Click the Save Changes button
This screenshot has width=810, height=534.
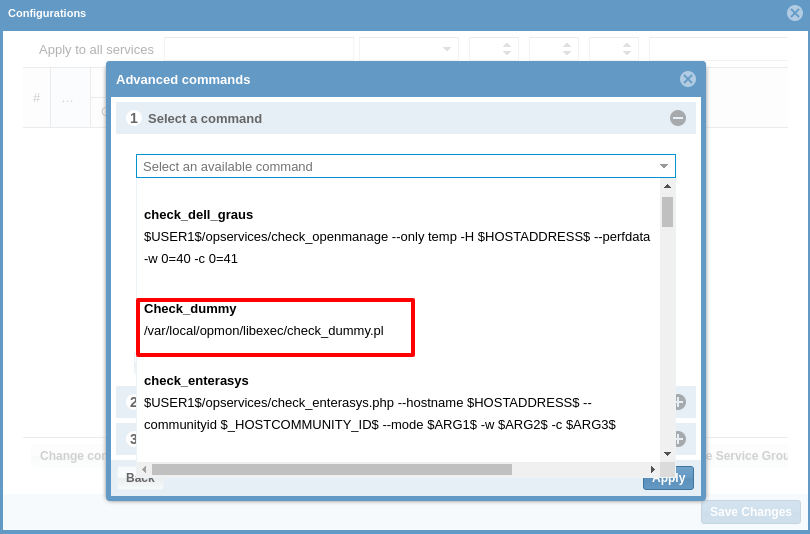(750, 512)
